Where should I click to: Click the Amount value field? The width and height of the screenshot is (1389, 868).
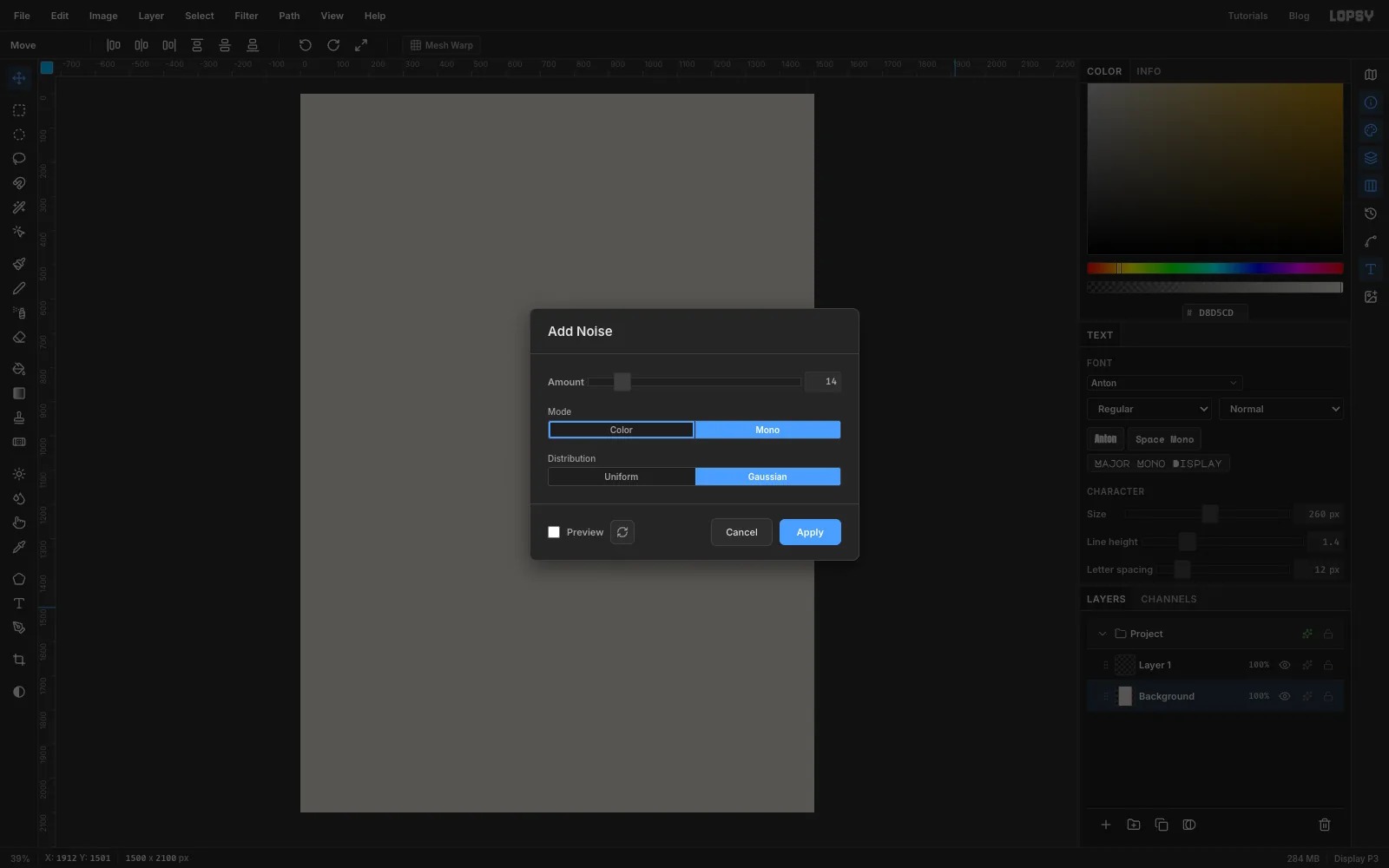pos(823,382)
